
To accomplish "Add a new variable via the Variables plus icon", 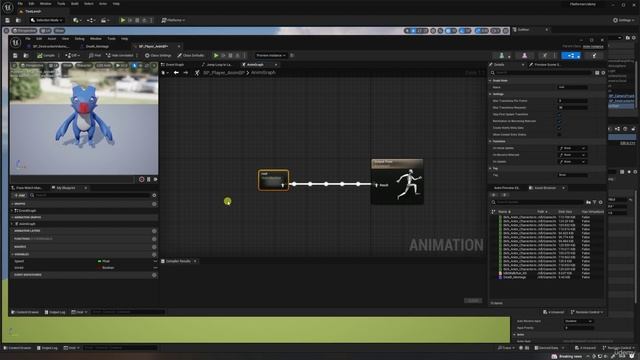I will (x=154, y=255).
